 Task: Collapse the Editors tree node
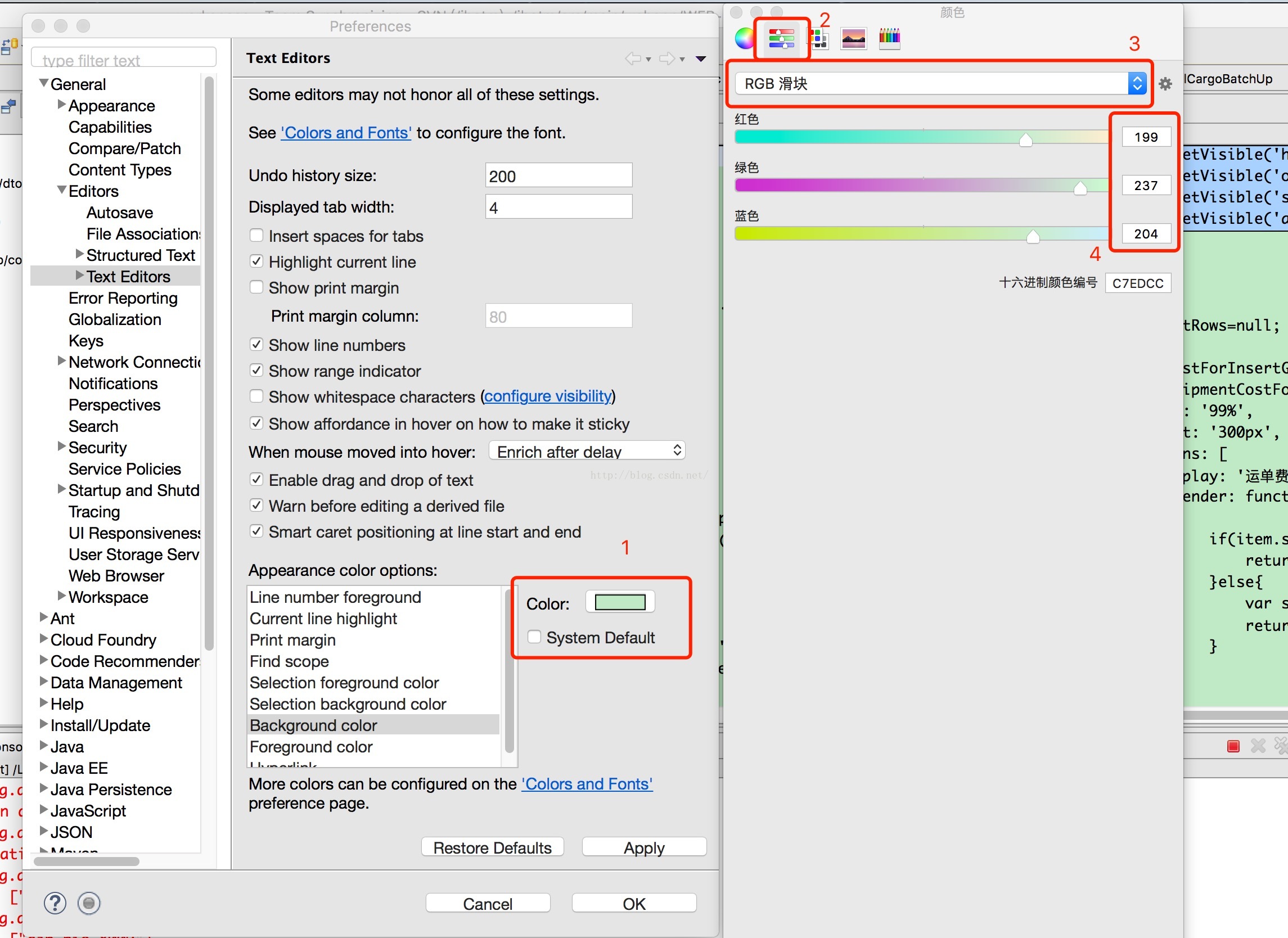(61, 190)
